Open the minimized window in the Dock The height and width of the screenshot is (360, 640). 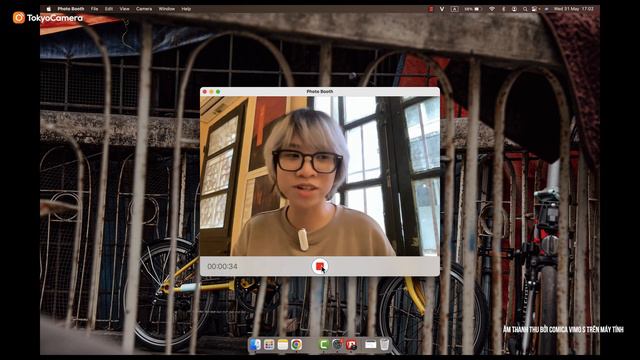[x=371, y=345]
